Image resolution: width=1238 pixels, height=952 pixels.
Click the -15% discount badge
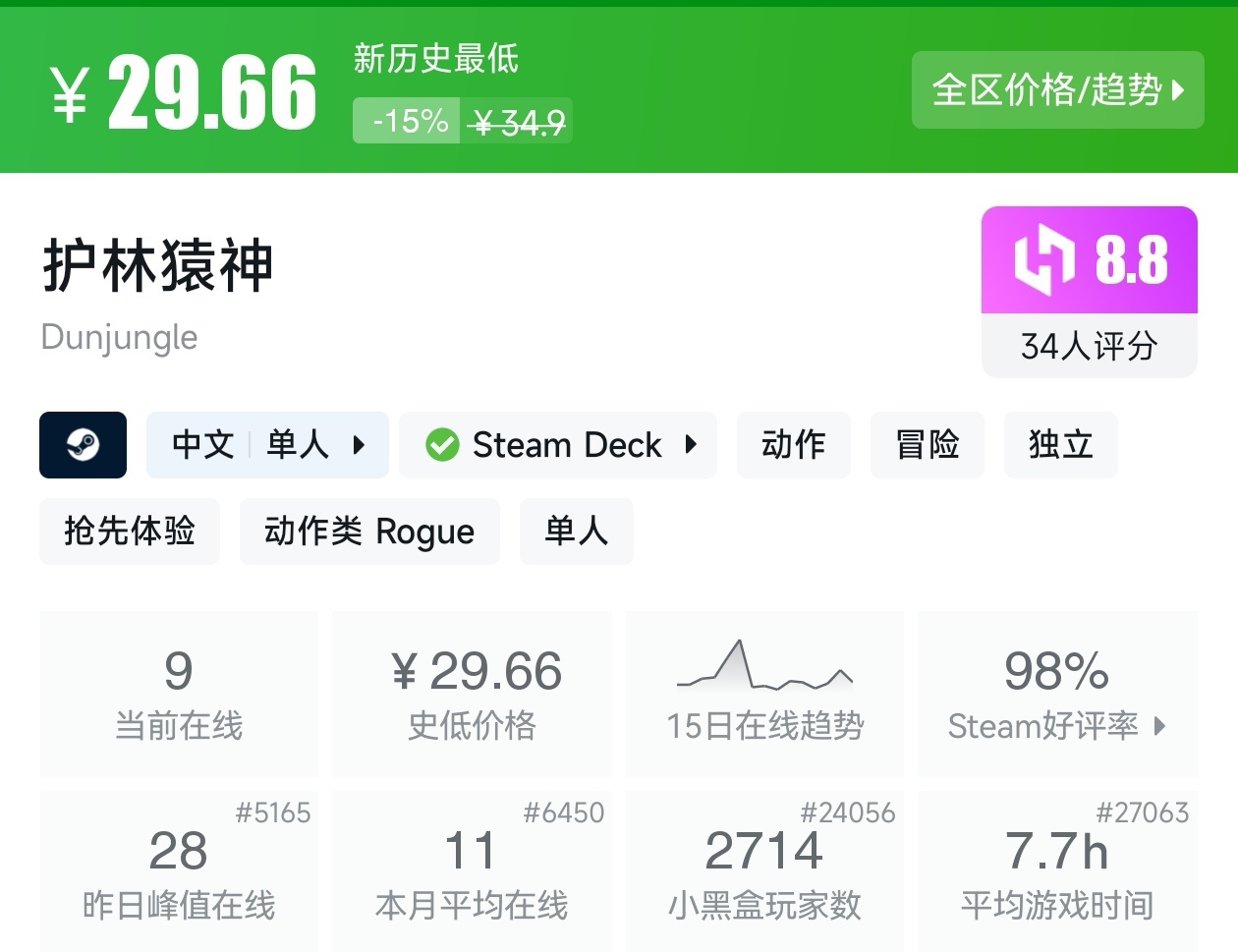pos(408,121)
